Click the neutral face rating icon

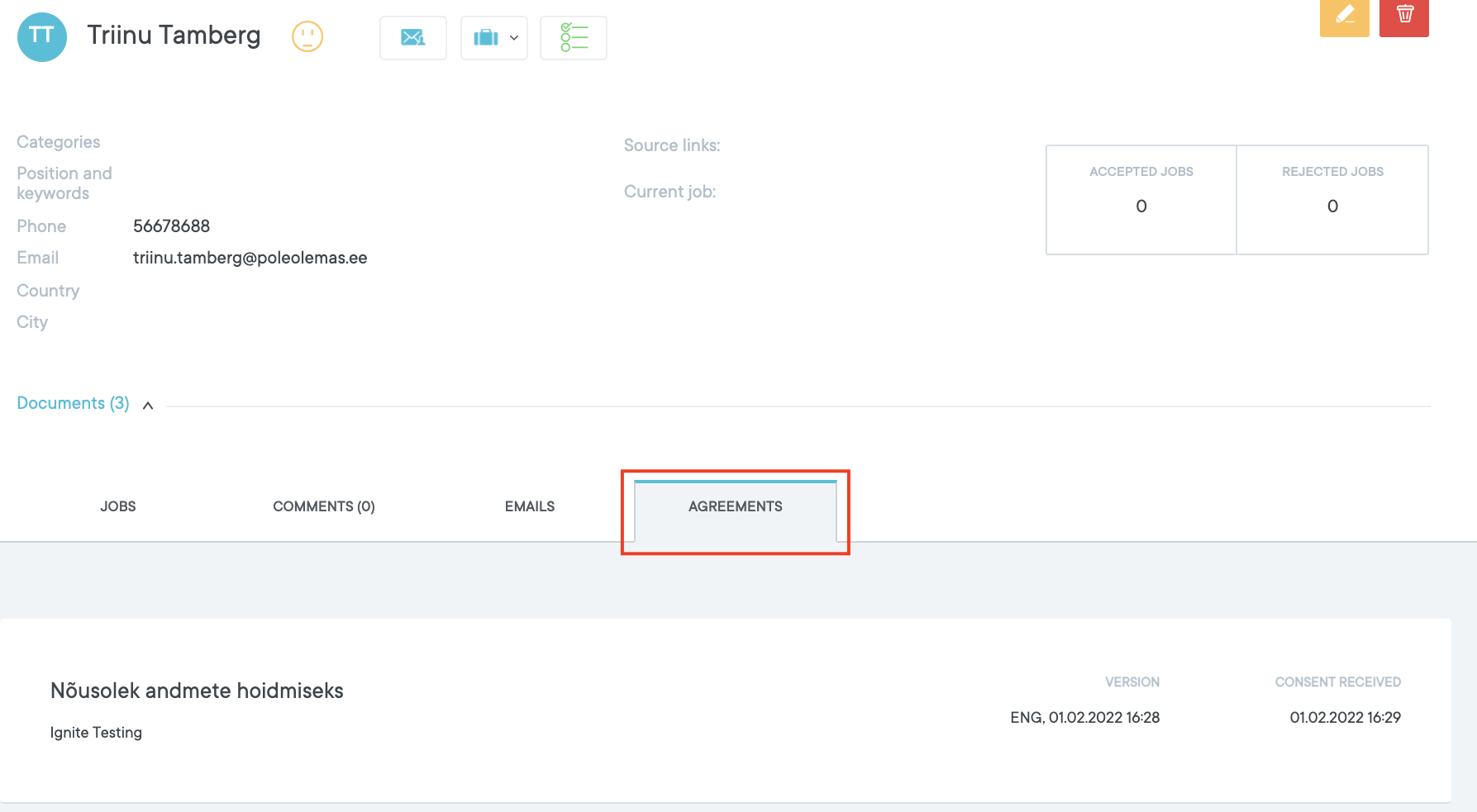click(x=307, y=36)
